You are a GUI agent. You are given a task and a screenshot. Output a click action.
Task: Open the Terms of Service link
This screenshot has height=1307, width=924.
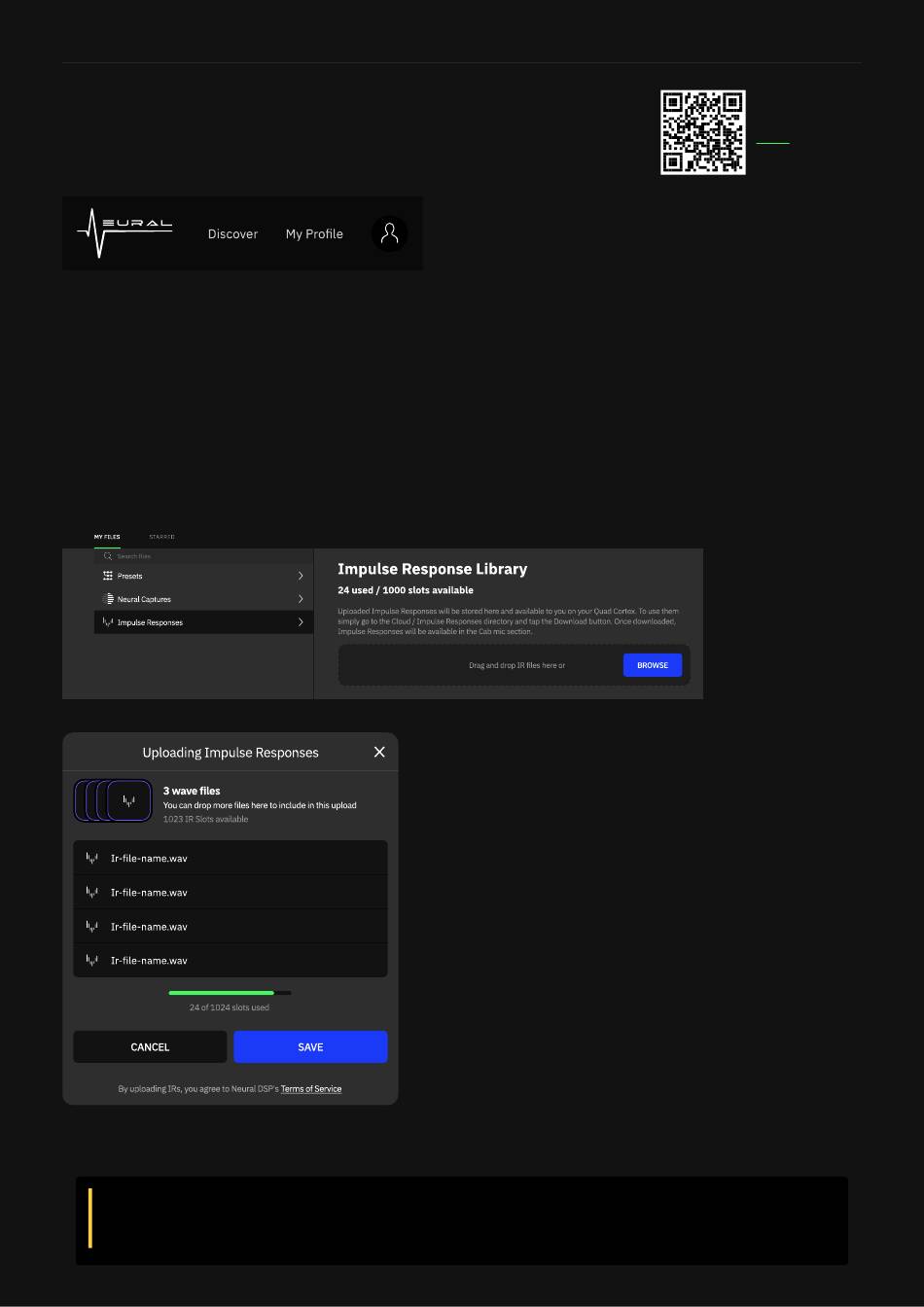(x=310, y=1088)
